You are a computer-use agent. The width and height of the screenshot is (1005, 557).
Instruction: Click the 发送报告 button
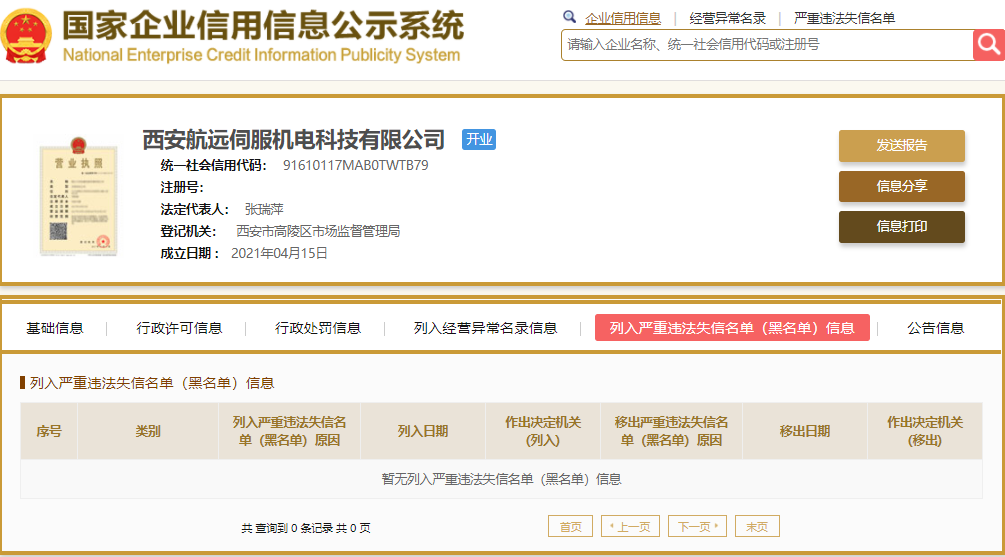[x=901, y=145]
